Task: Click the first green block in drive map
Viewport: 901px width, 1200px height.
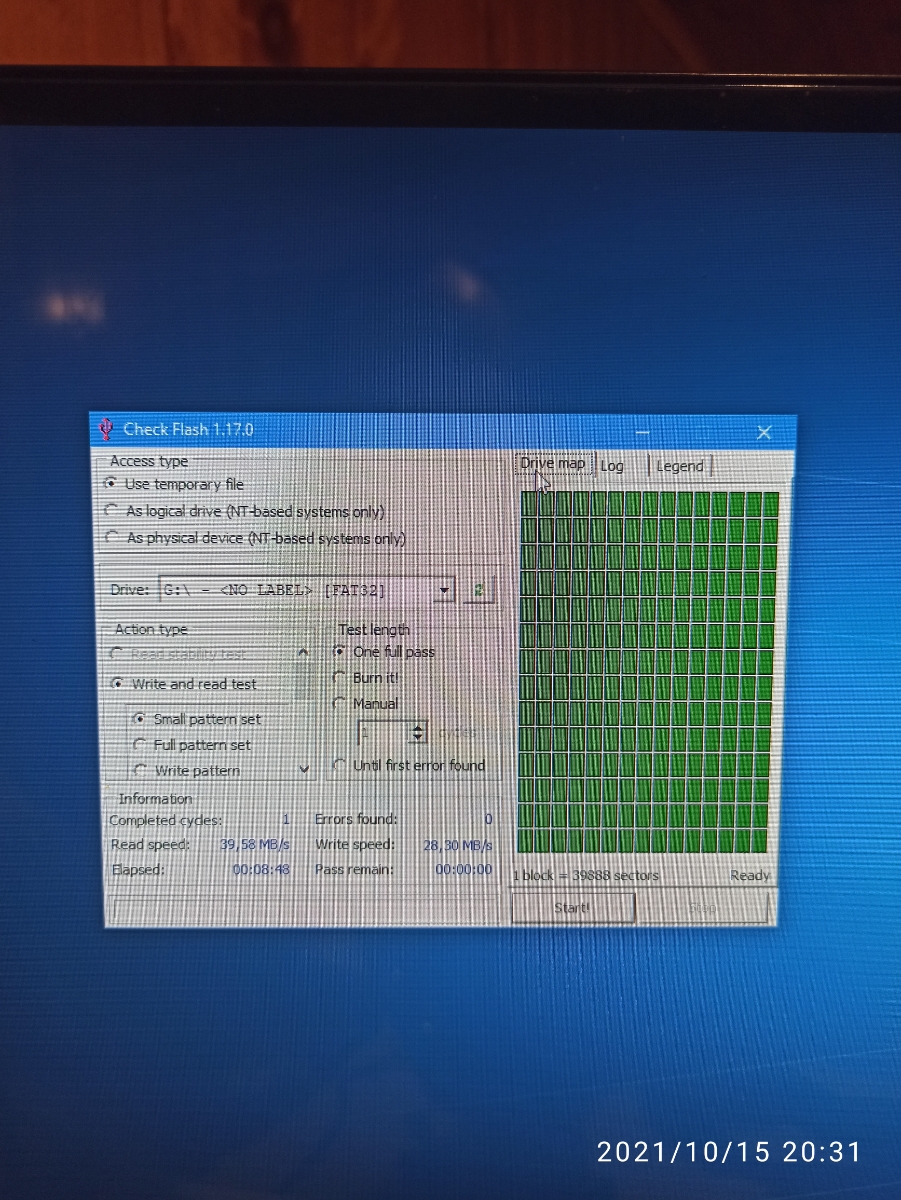Action: [x=530, y=504]
